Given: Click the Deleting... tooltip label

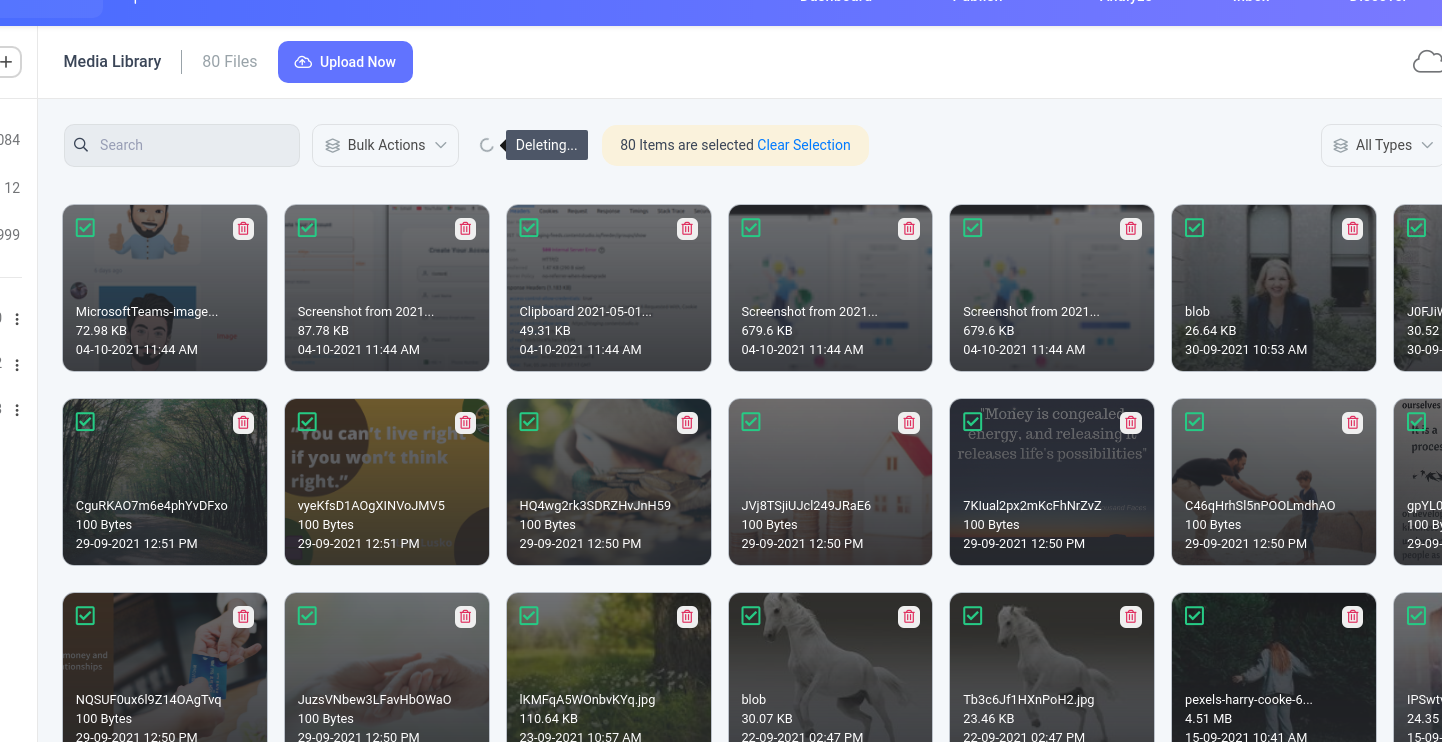Looking at the screenshot, I should [546, 145].
